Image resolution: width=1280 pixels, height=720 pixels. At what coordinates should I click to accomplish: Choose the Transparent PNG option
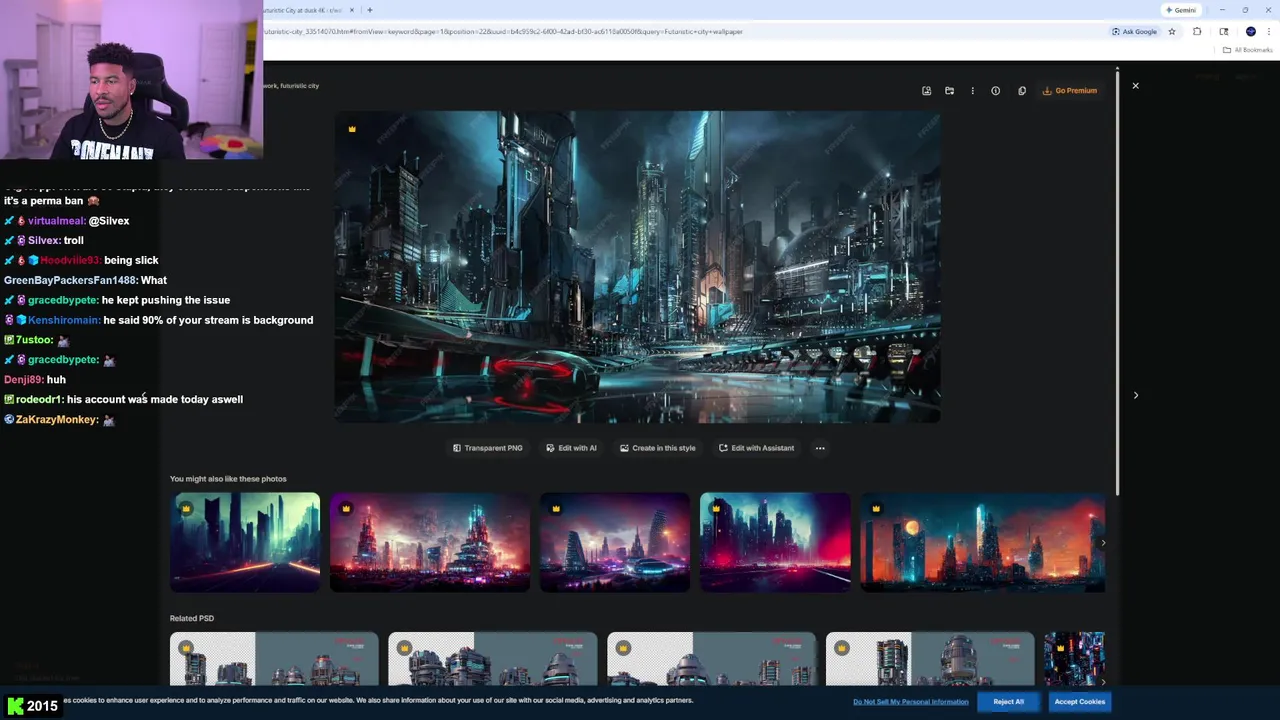(x=488, y=448)
